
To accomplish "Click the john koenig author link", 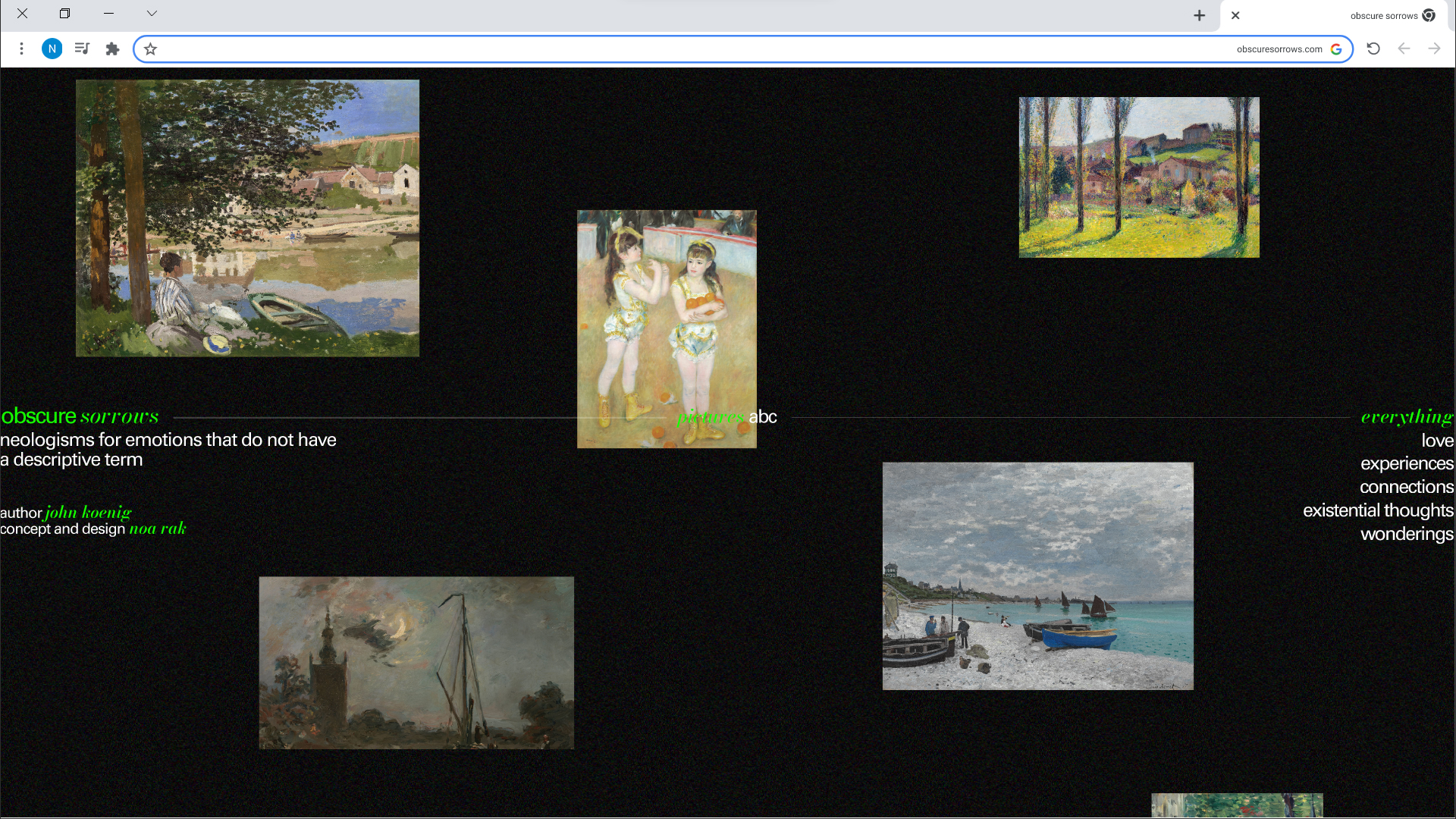I will pos(88,513).
